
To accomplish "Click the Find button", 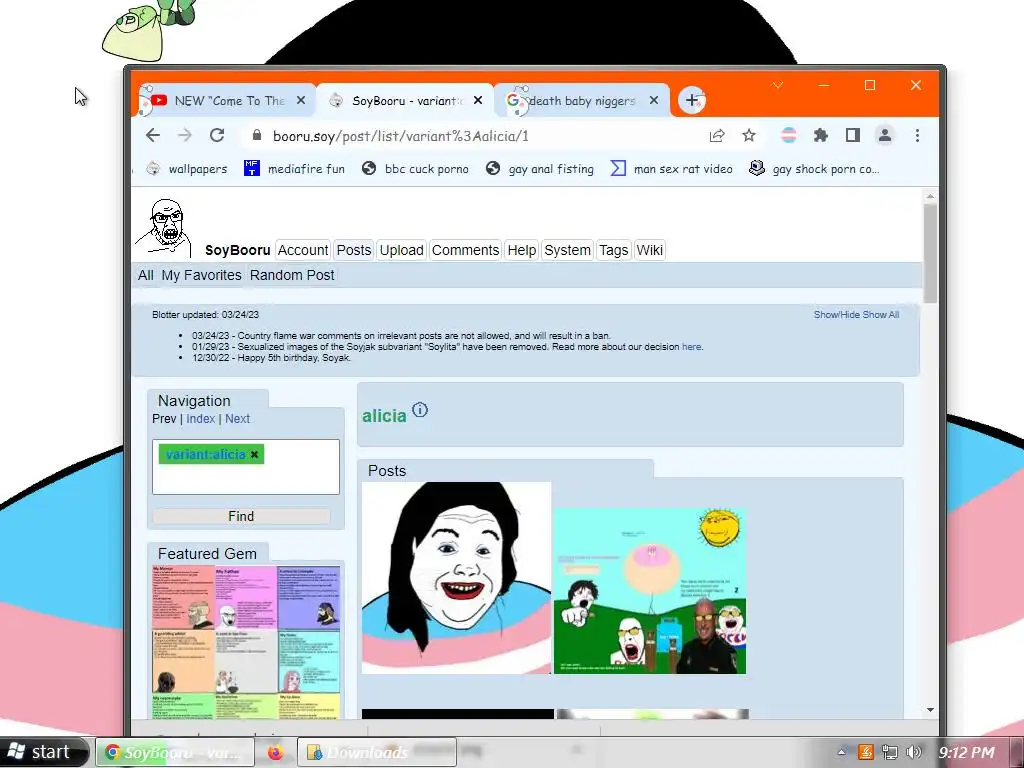I will tap(241, 516).
